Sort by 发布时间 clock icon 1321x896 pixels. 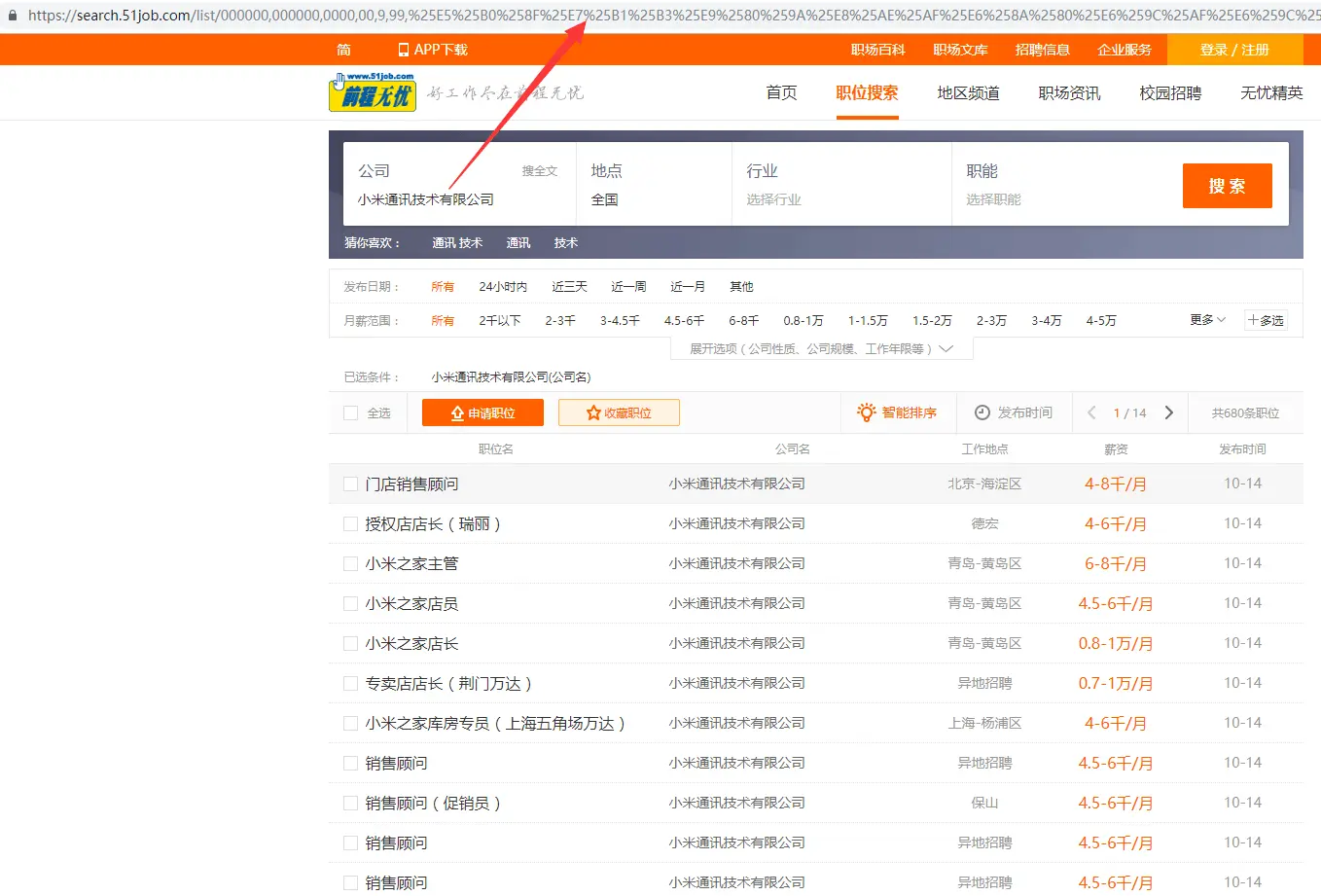click(982, 412)
